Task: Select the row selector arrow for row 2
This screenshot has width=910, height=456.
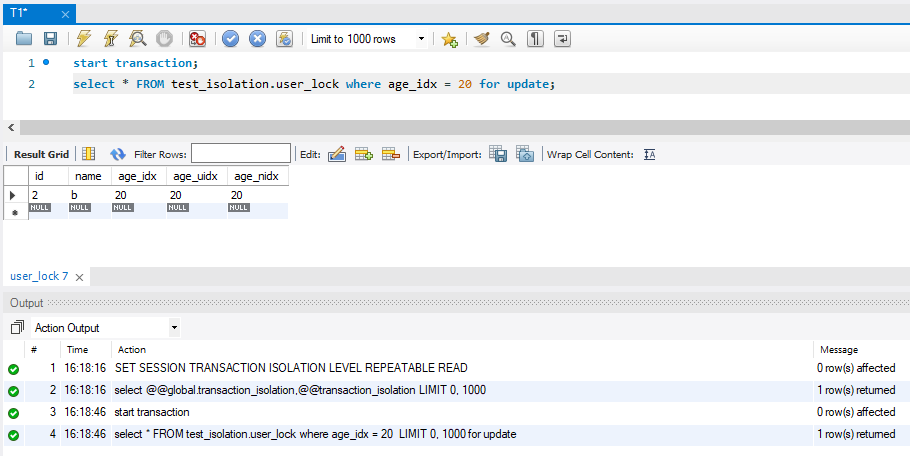Action: point(13,195)
